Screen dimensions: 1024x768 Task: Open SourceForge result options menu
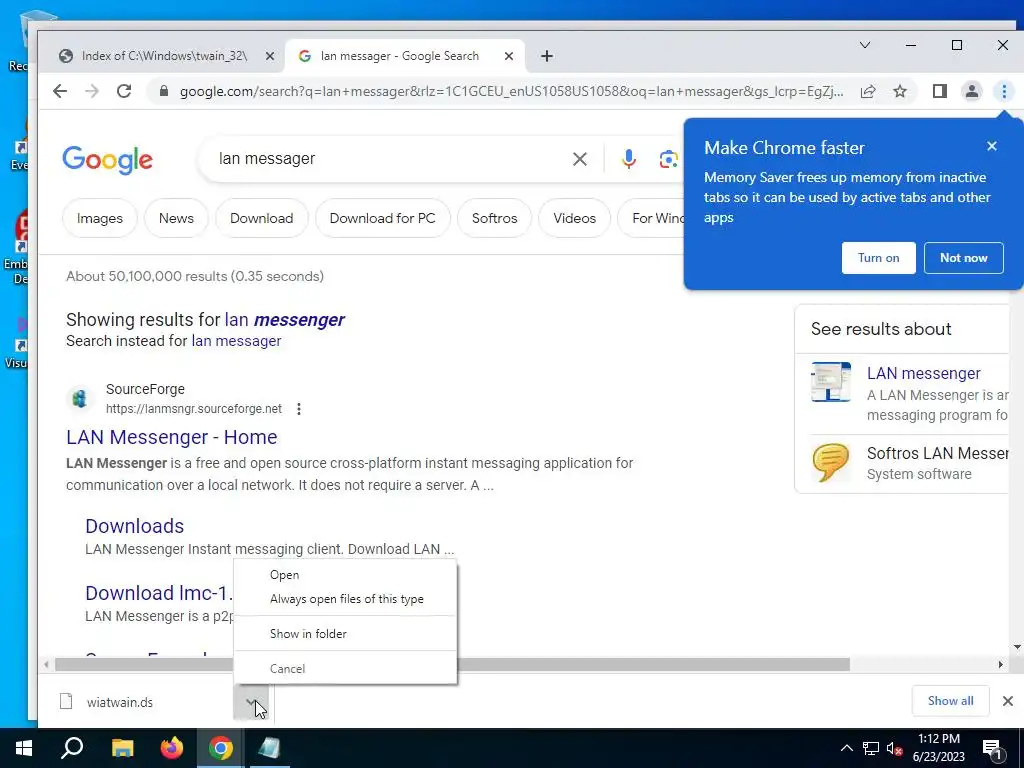[x=298, y=409]
